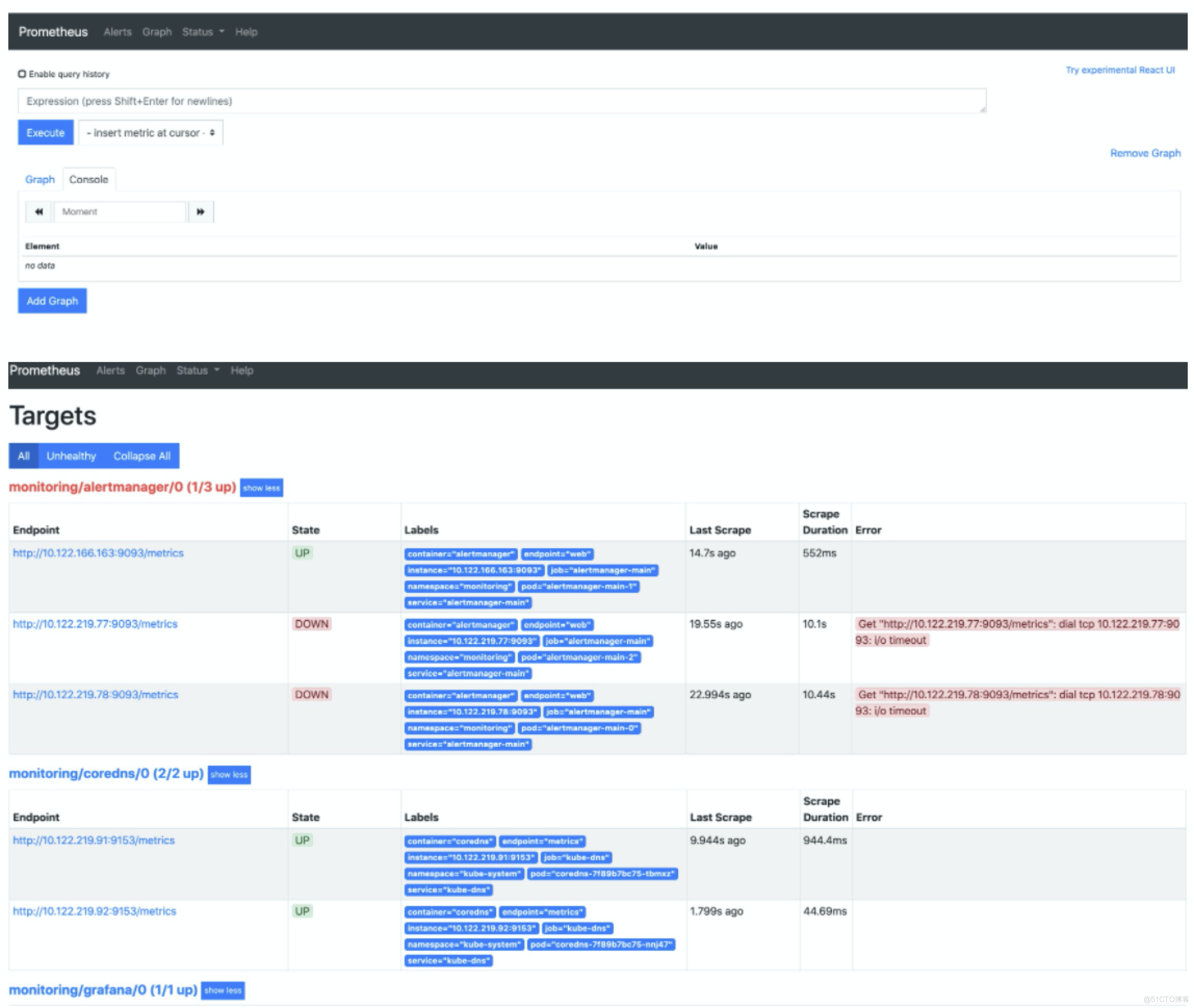Click the Remove Graph link
Screen dimensions: 1194x1008
(1145, 153)
